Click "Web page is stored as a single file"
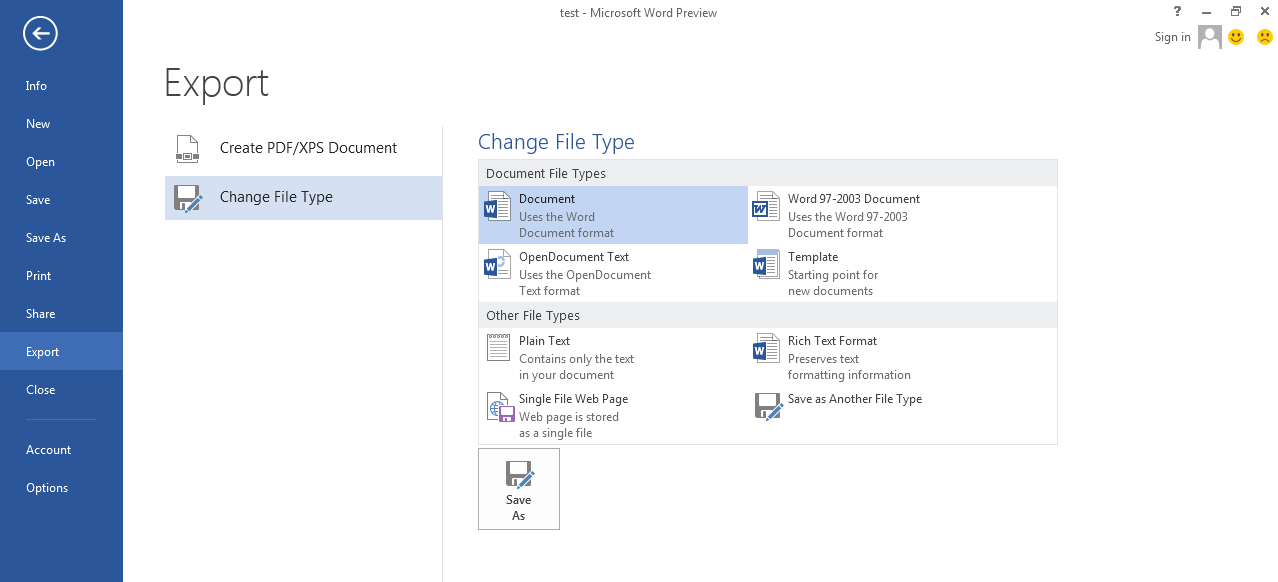 coord(569,425)
